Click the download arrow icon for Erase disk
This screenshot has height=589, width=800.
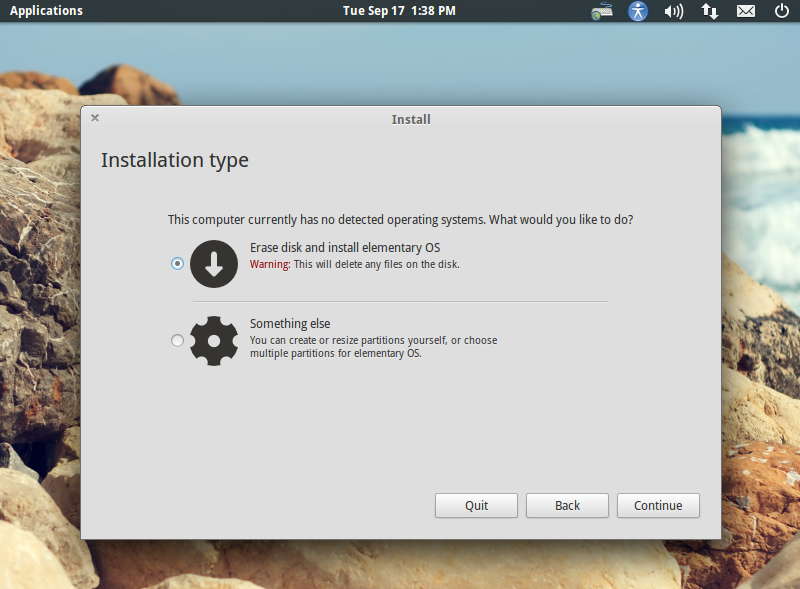(x=214, y=264)
